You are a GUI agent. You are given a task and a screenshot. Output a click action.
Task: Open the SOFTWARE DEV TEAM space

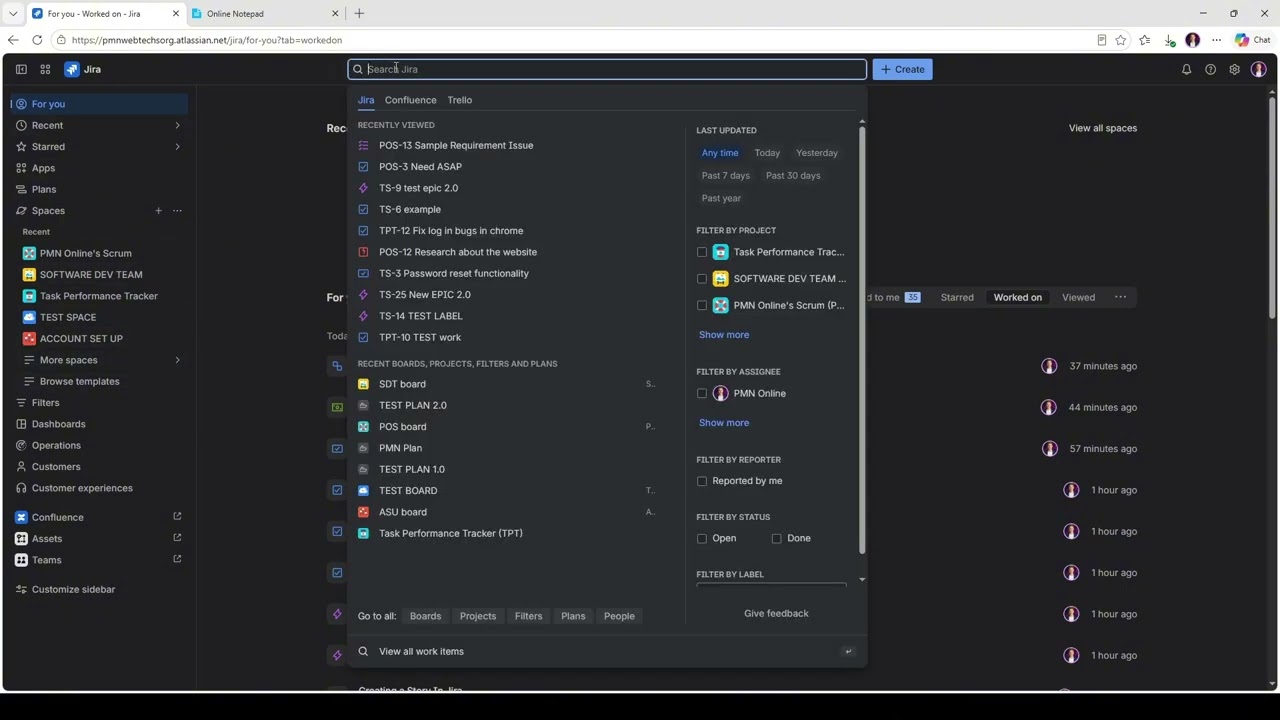91,274
